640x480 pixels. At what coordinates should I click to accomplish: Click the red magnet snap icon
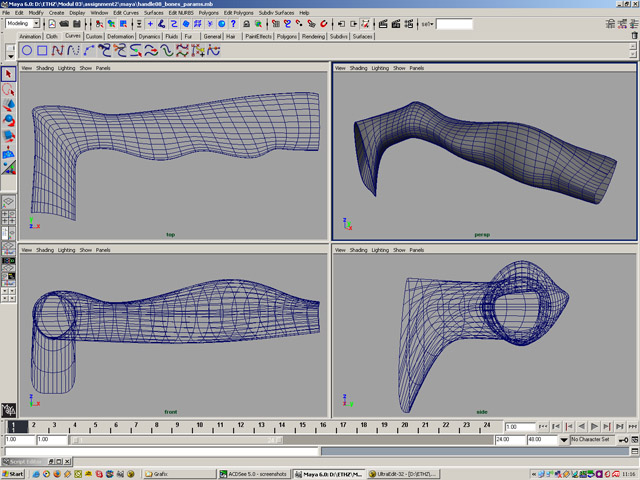(324, 24)
